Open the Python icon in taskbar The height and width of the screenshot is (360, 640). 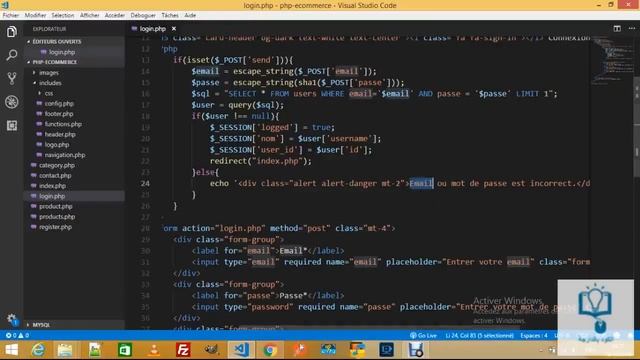357,350
